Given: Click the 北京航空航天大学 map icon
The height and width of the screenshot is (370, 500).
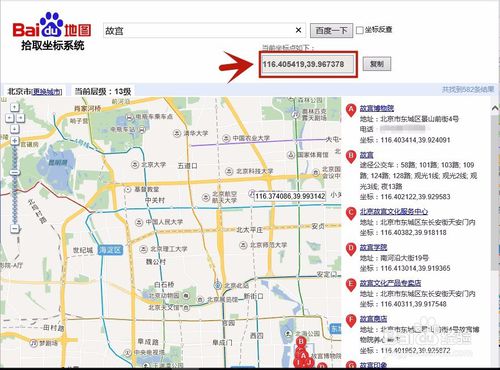Looking at the screenshot, I should [206, 197].
